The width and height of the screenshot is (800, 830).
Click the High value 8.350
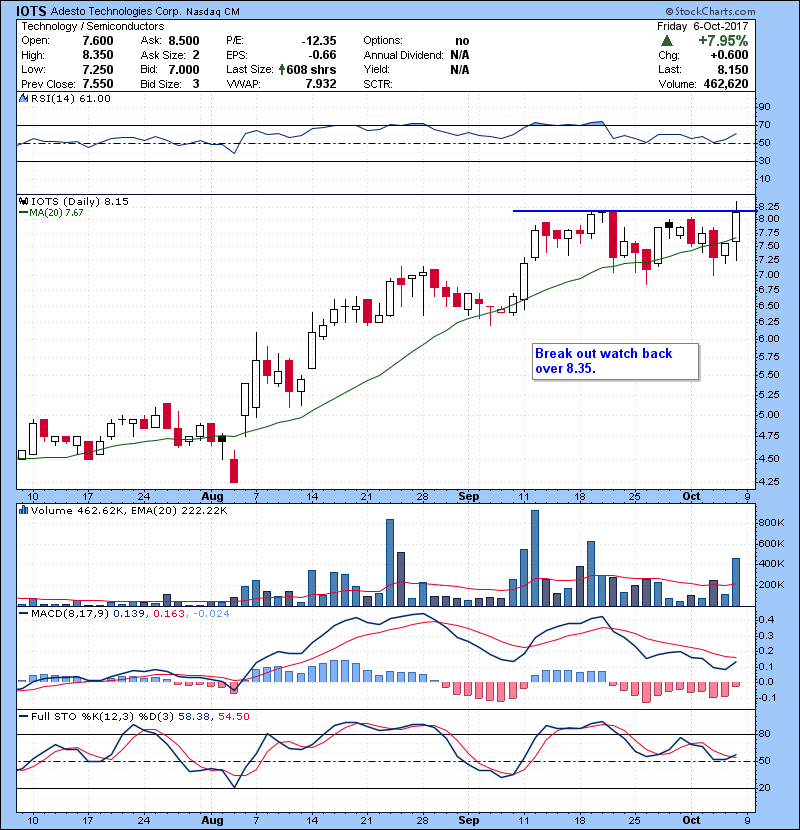click(x=98, y=55)
